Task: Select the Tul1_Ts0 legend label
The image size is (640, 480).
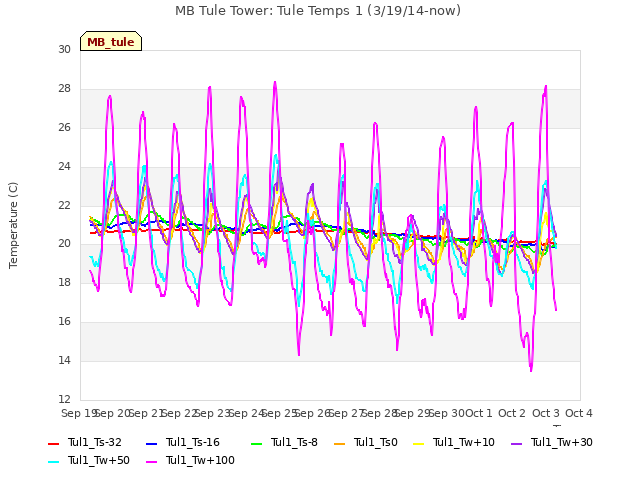Action: click(376, 442)
